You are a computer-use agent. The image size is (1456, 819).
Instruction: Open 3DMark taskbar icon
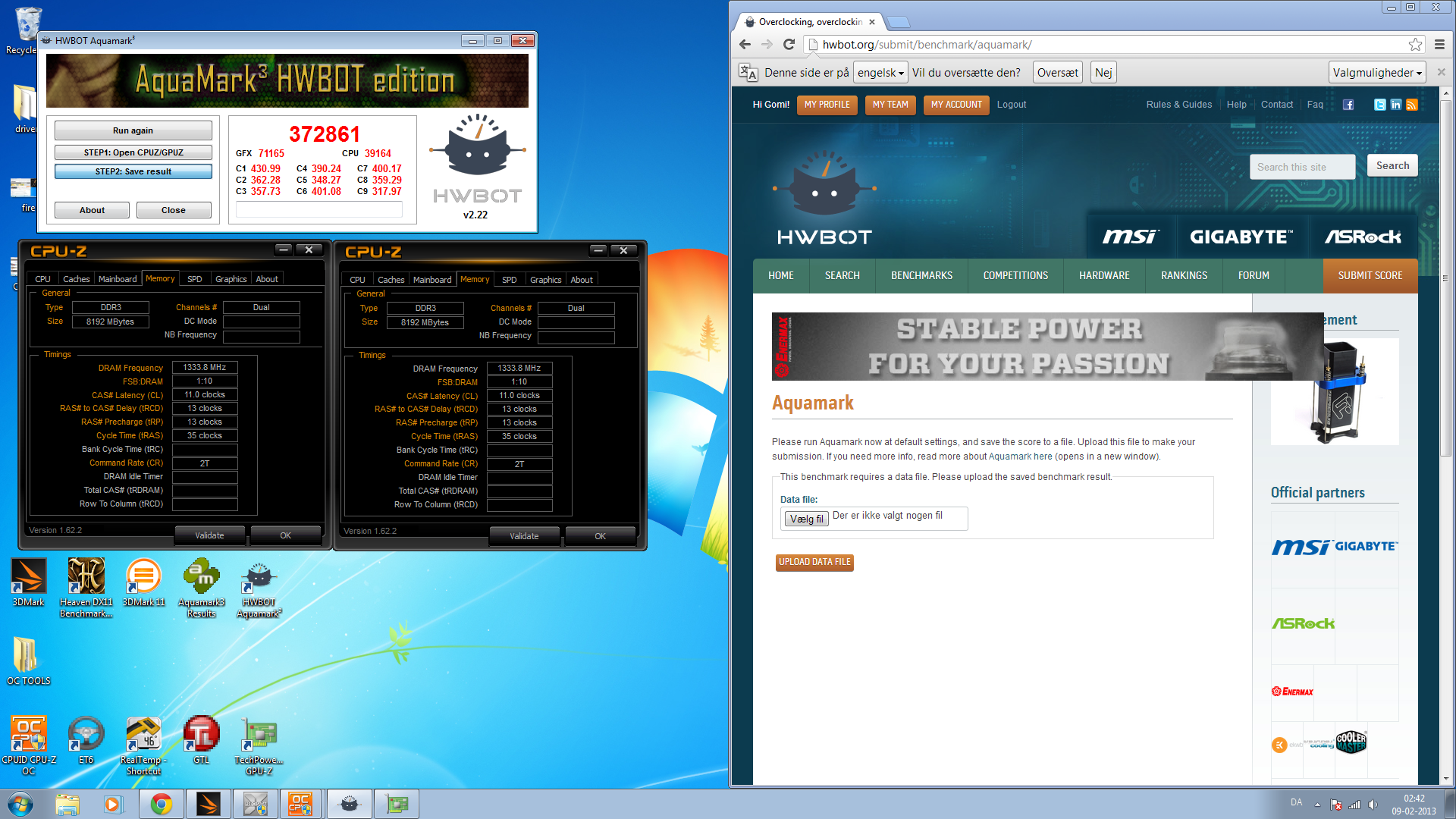pos(208,804)
